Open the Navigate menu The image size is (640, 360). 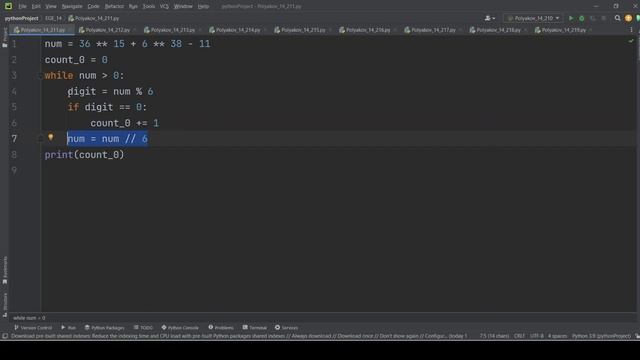[72, 7]
